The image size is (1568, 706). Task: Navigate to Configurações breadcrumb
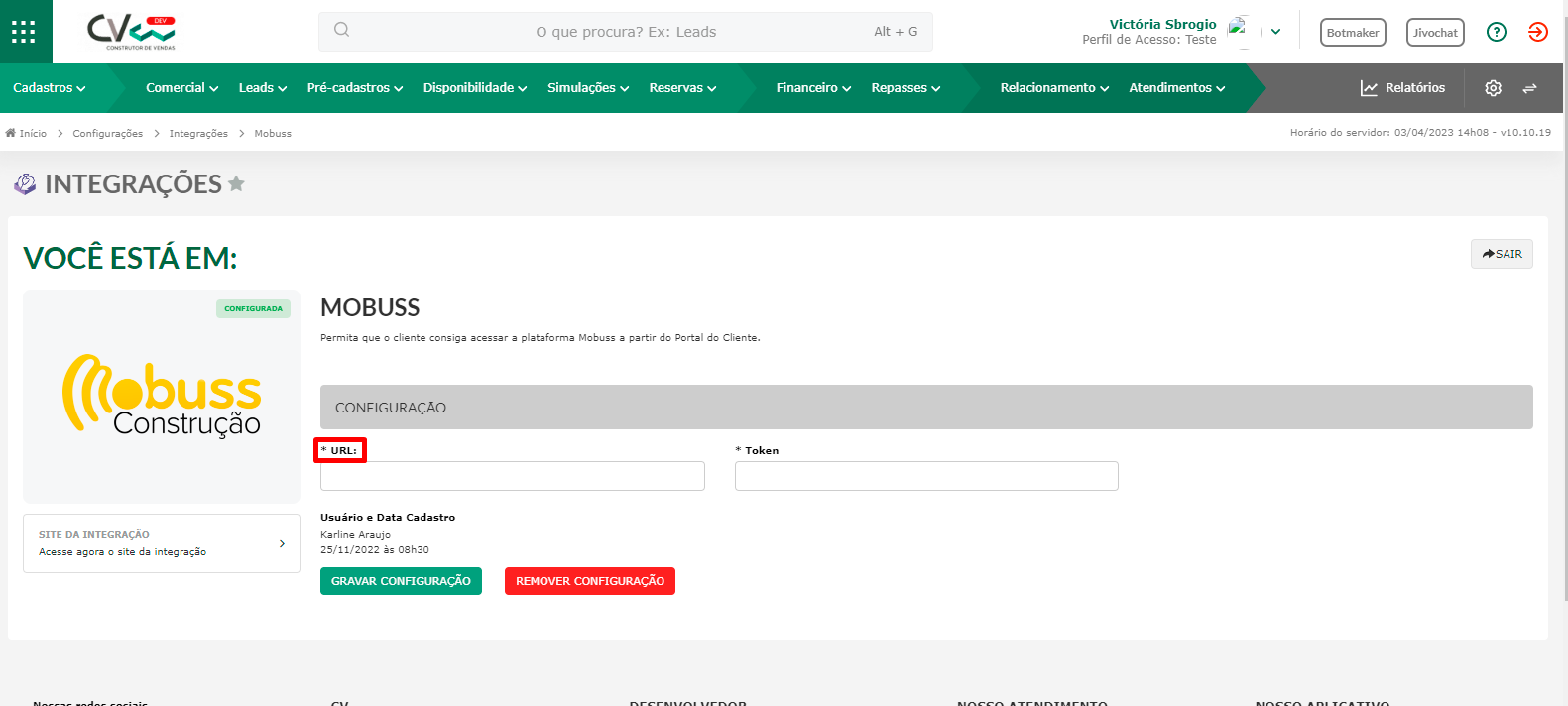point(107,133)
